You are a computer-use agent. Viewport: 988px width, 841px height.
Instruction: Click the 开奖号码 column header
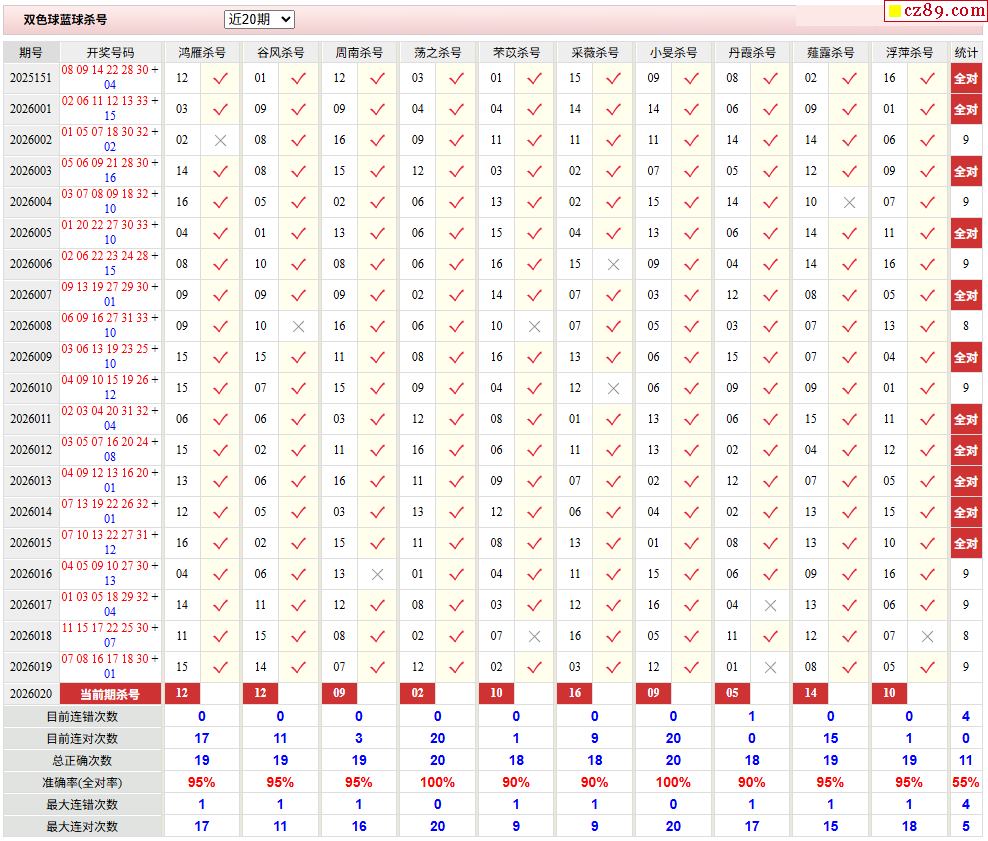[x=110, y=52]
